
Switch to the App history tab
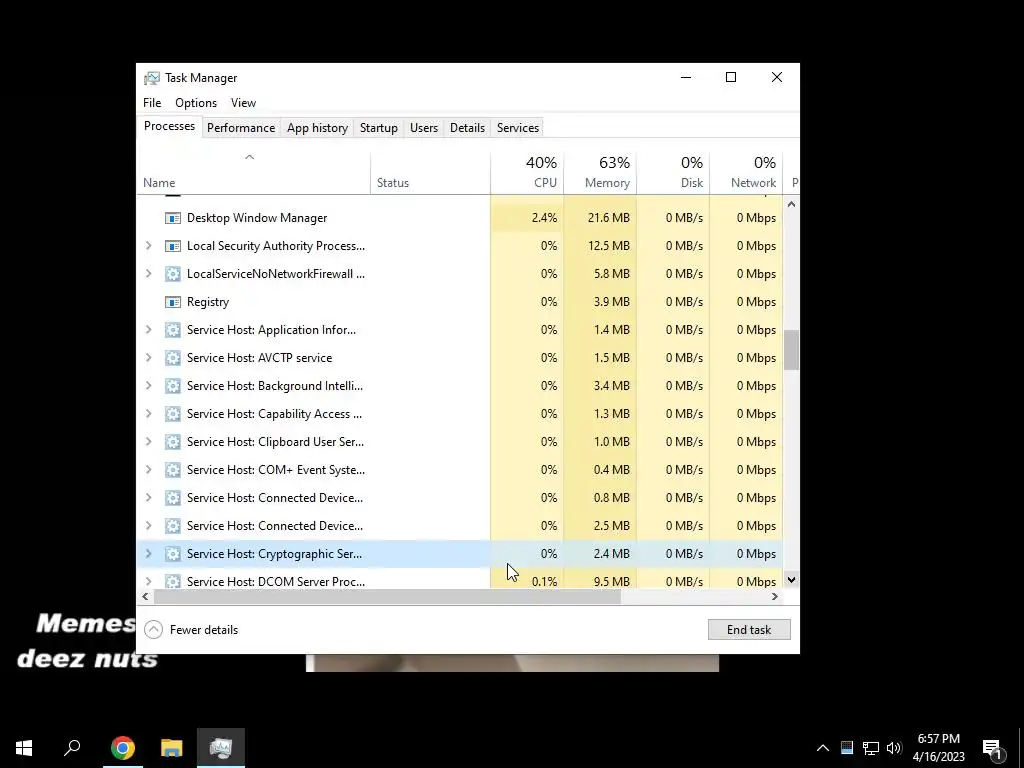317,128
